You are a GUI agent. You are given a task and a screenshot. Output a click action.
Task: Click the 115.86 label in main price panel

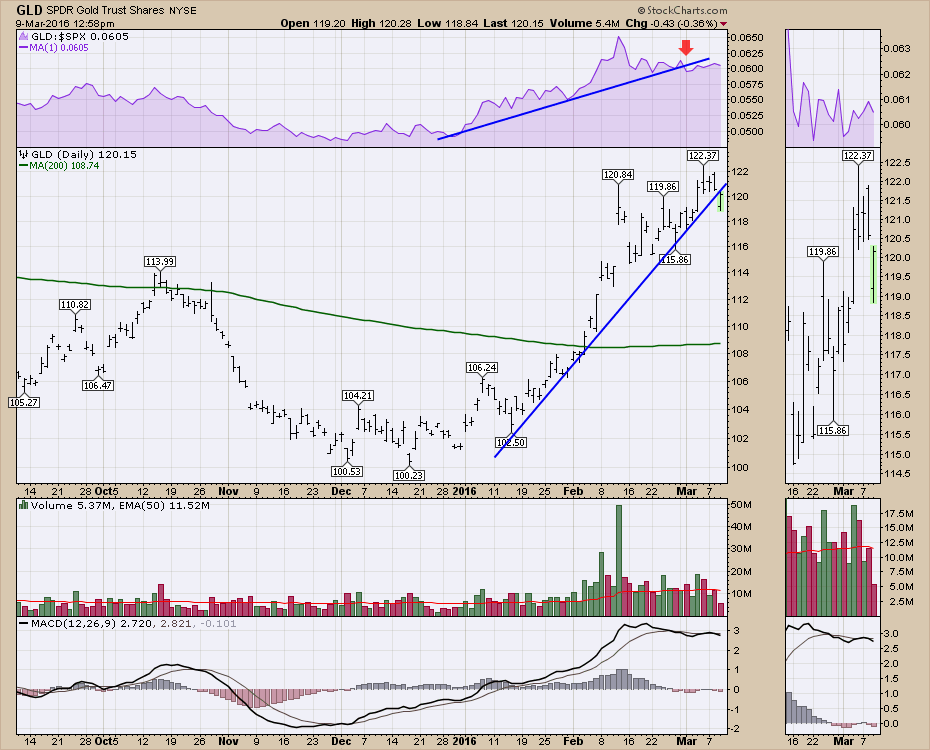[x=674, y=259]
